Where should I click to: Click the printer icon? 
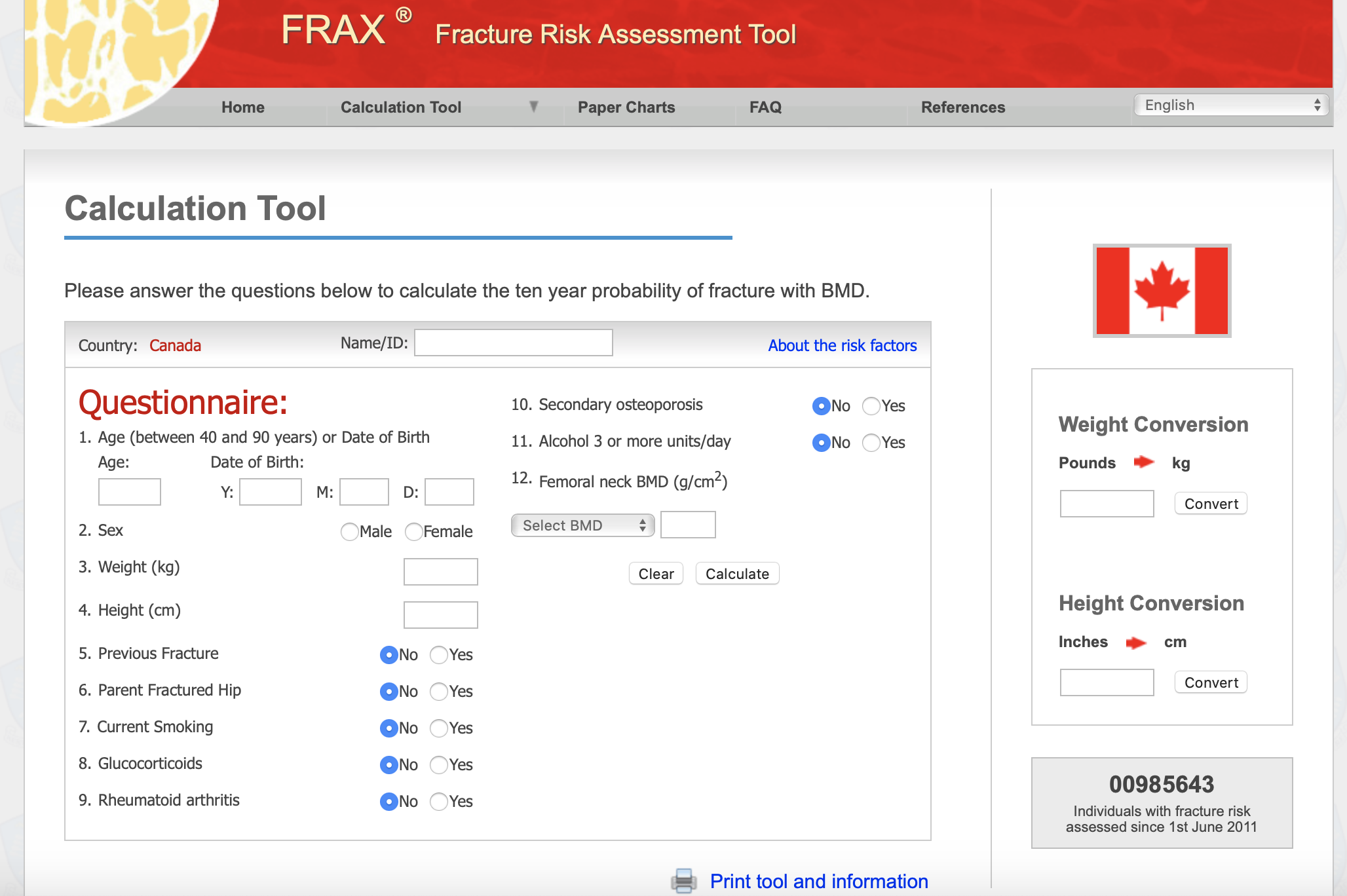[x=684, y=881]
